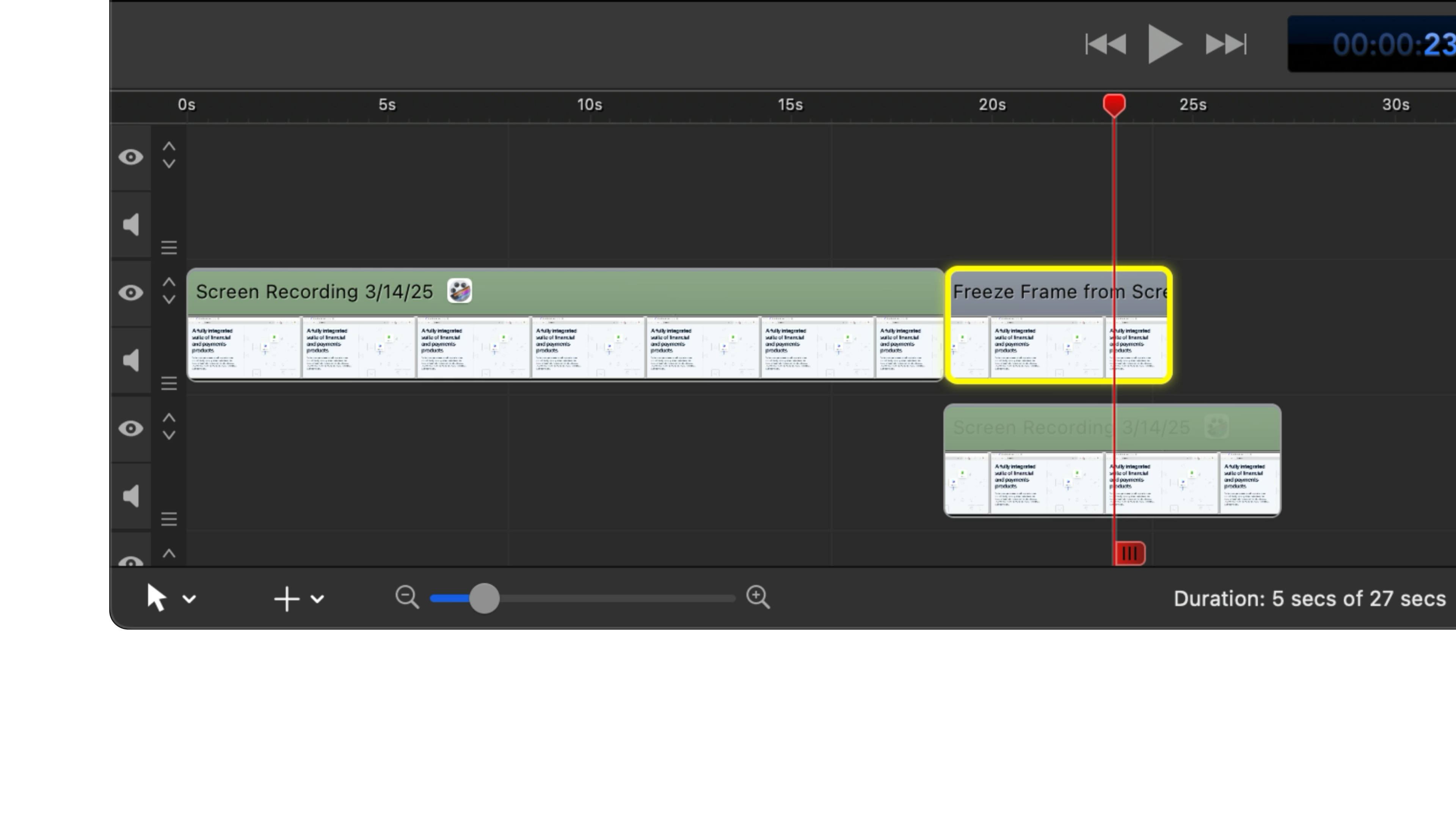Screen dimensions: 1456x819
Task: Toggle visibility of third track eye icon
Action: (130, 428)
